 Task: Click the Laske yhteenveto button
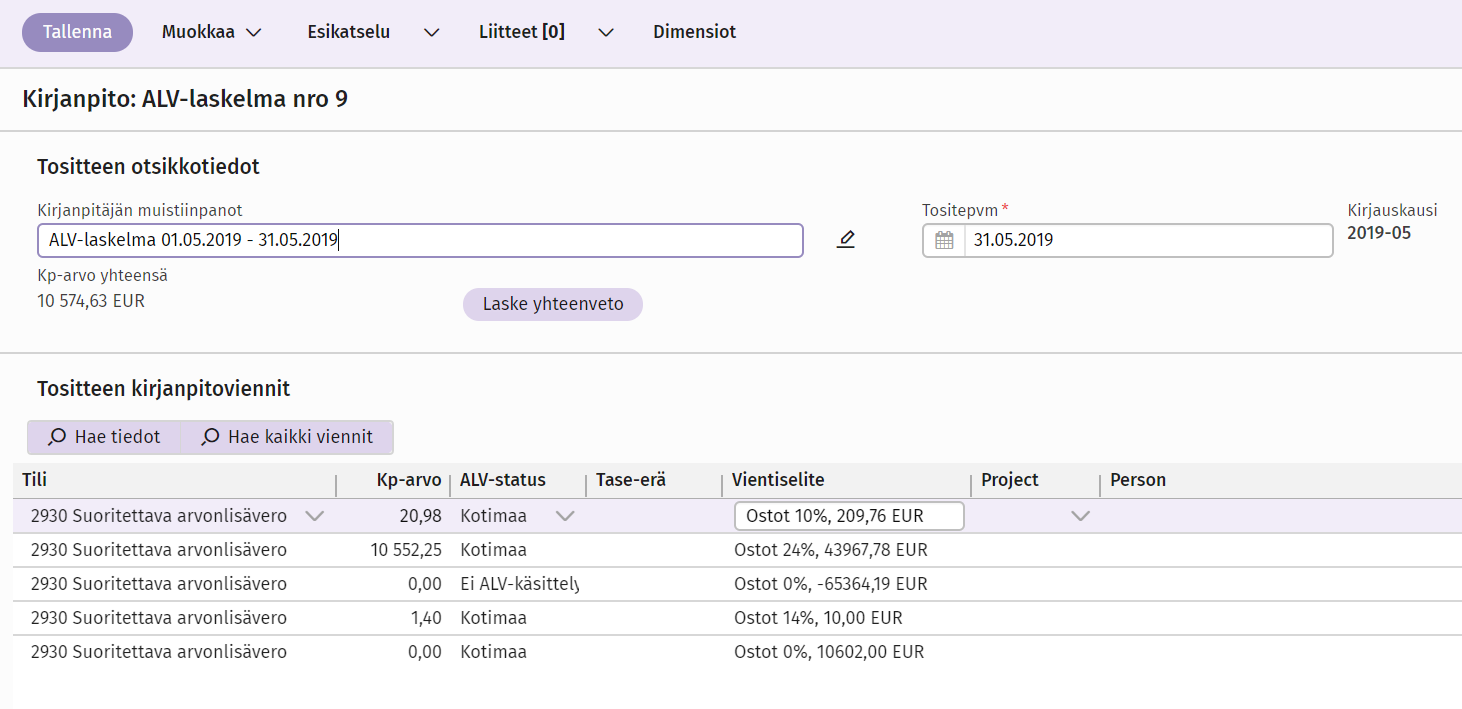552,304
